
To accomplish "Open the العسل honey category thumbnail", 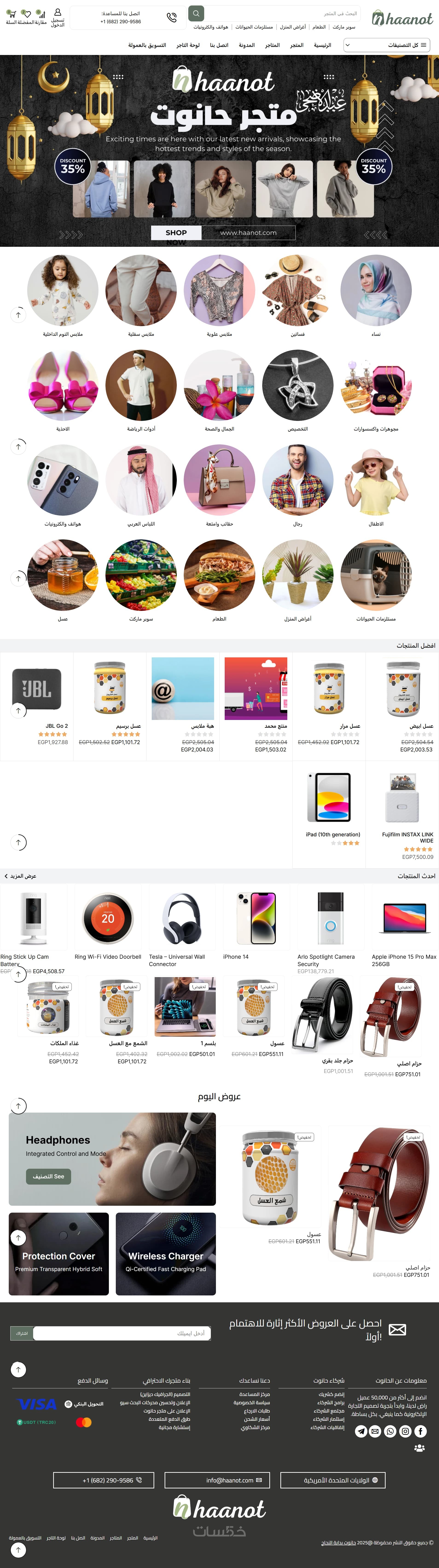I will (63, 575).
